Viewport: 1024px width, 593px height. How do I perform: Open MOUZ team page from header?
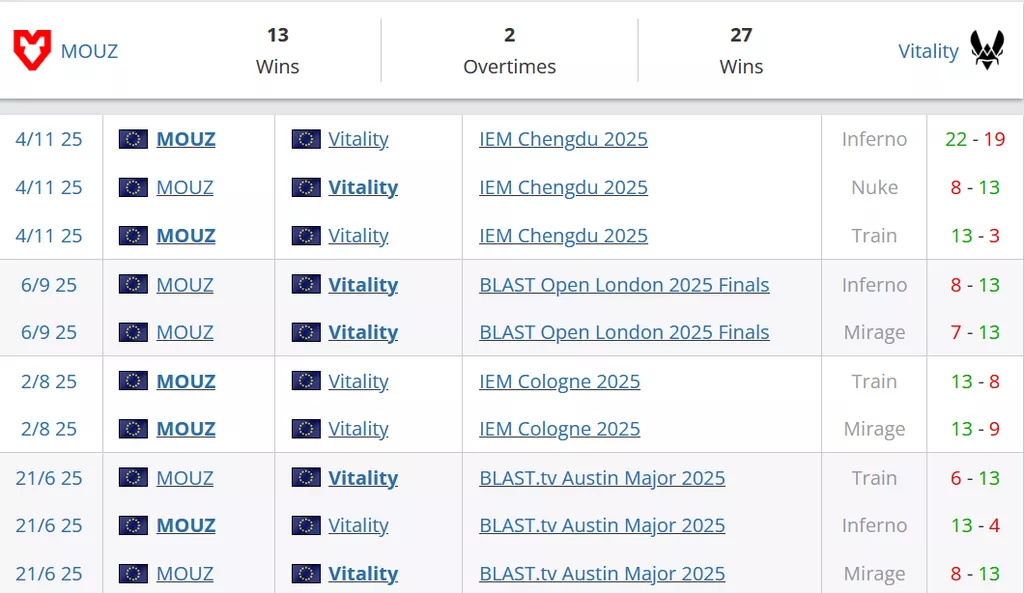[x=89, y=51]
